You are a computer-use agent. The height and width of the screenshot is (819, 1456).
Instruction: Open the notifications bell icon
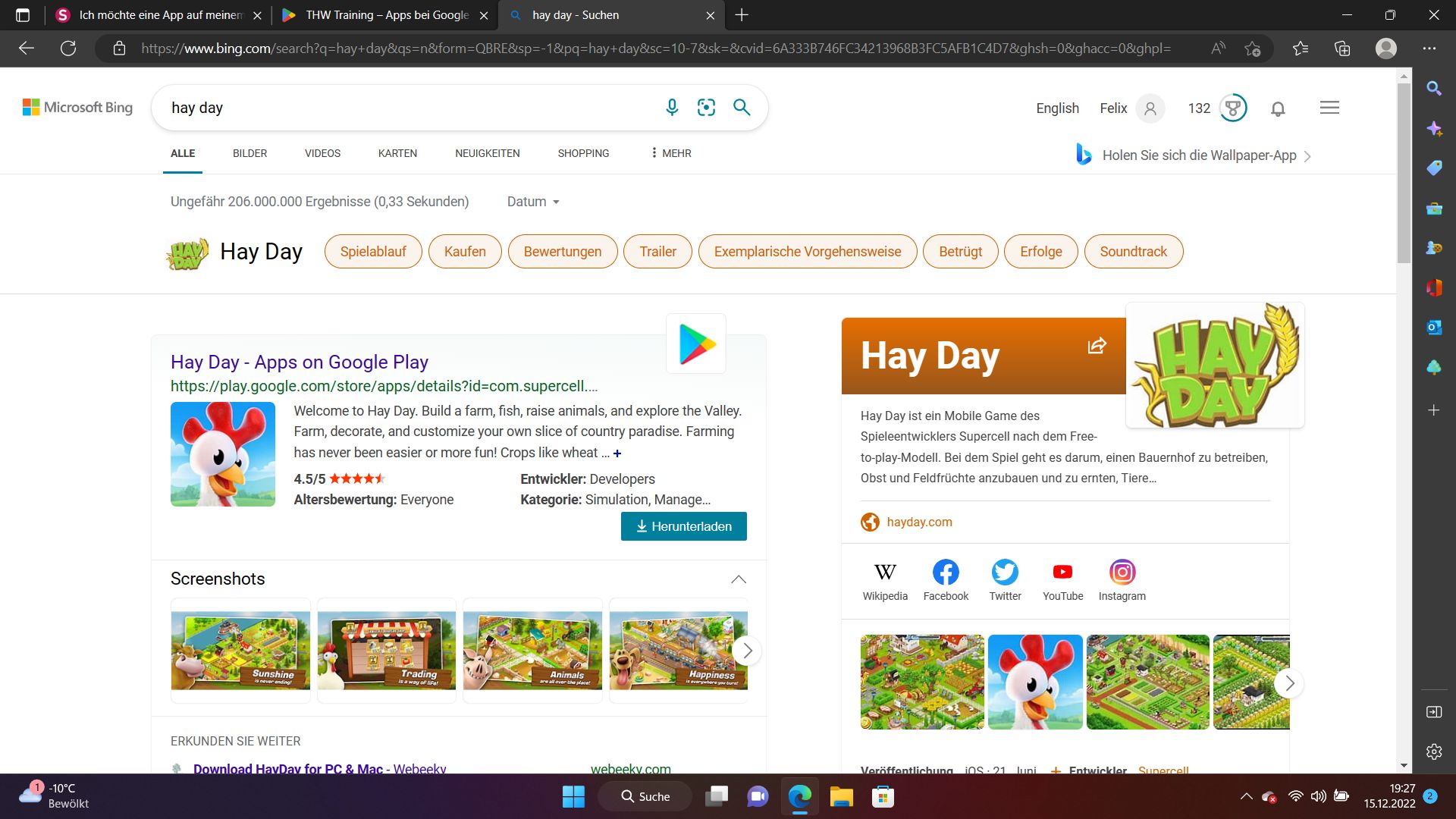tap(1278, 108)
